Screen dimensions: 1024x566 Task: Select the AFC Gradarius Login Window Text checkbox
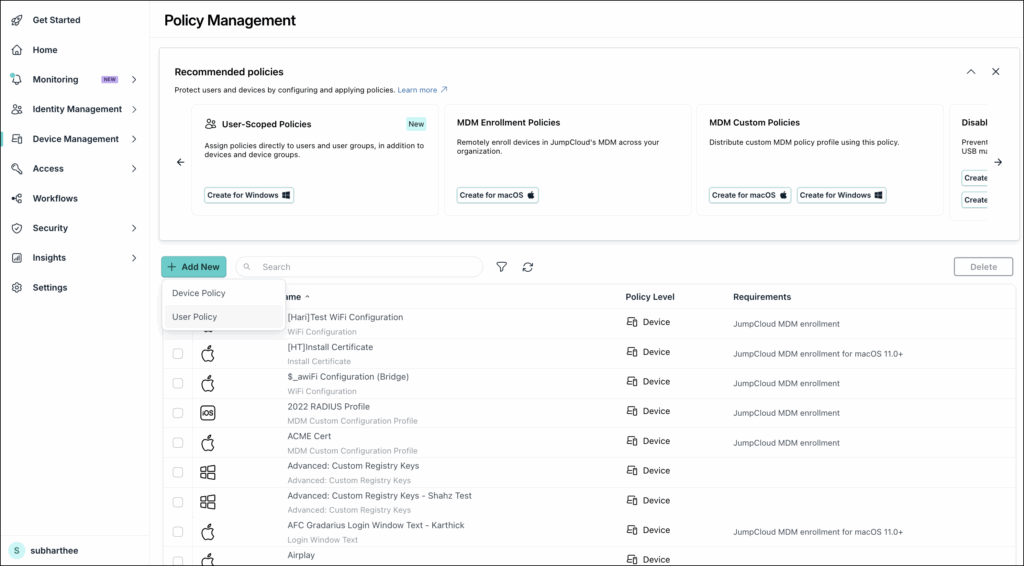click(178, 532)
